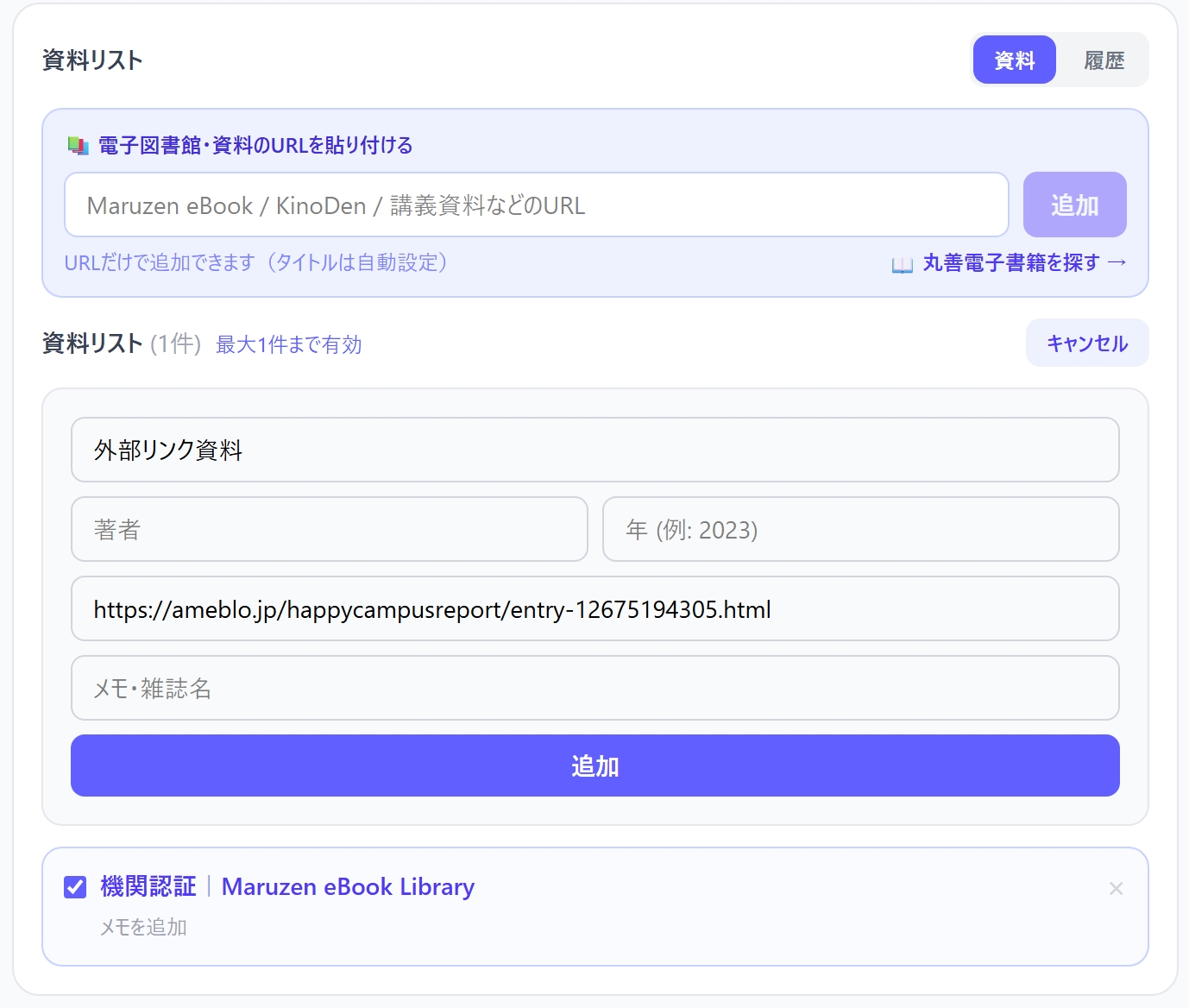Edit the ameblo.jp URL field

tap(594, 608)
